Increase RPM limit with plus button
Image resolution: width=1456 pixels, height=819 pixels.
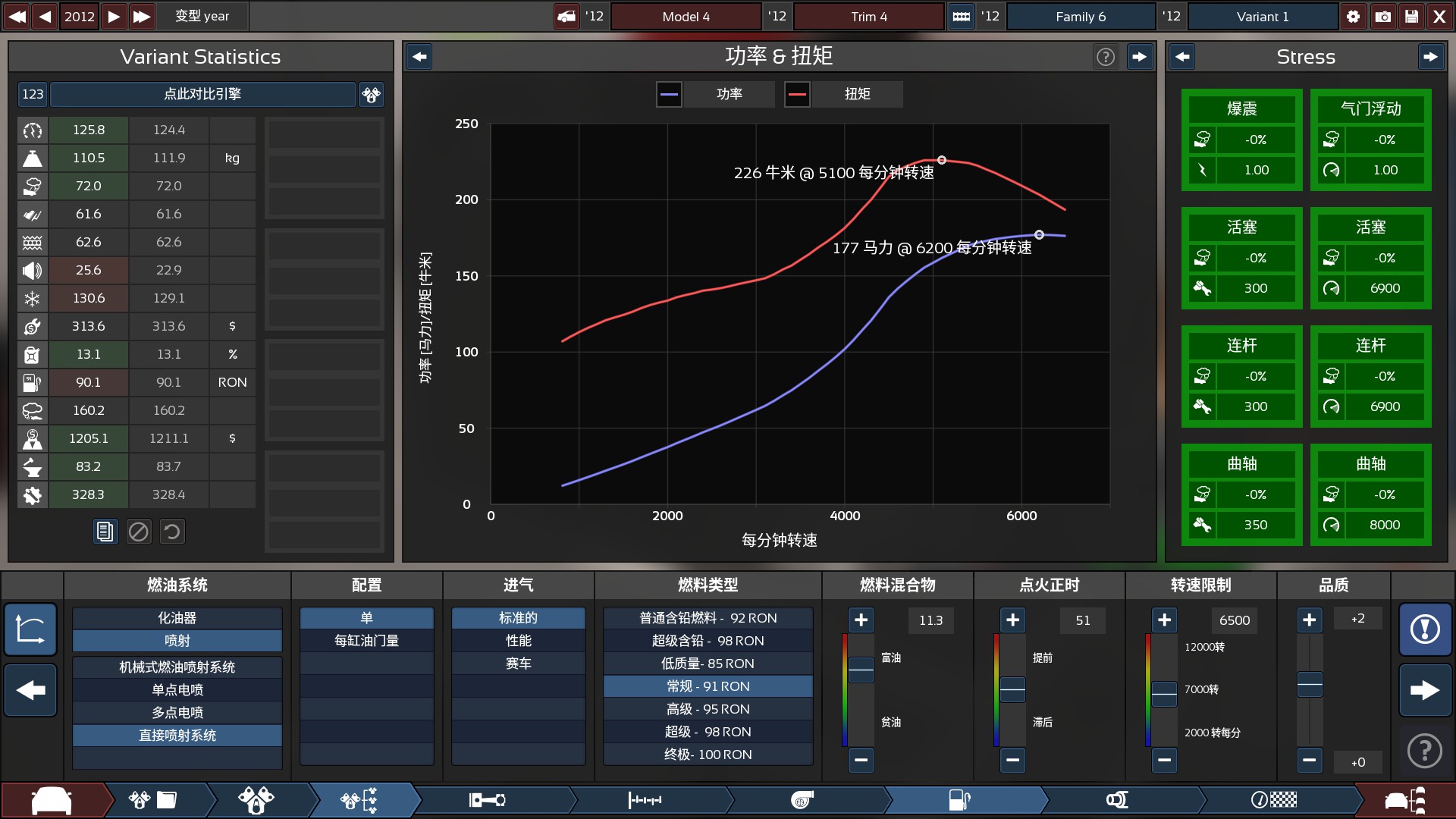pos(1164,620)
